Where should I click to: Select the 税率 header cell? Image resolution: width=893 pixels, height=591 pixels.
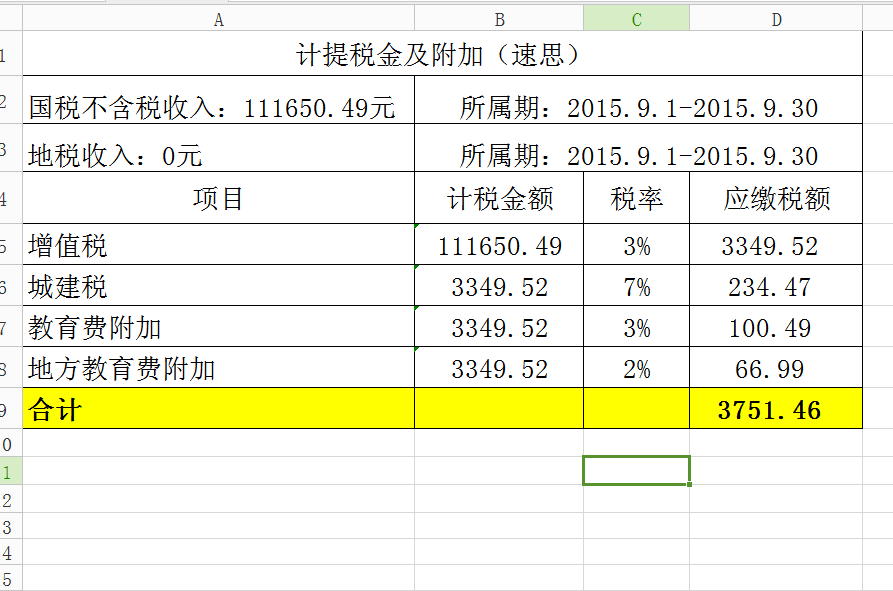pyautogui.click(x=636, y=199)
